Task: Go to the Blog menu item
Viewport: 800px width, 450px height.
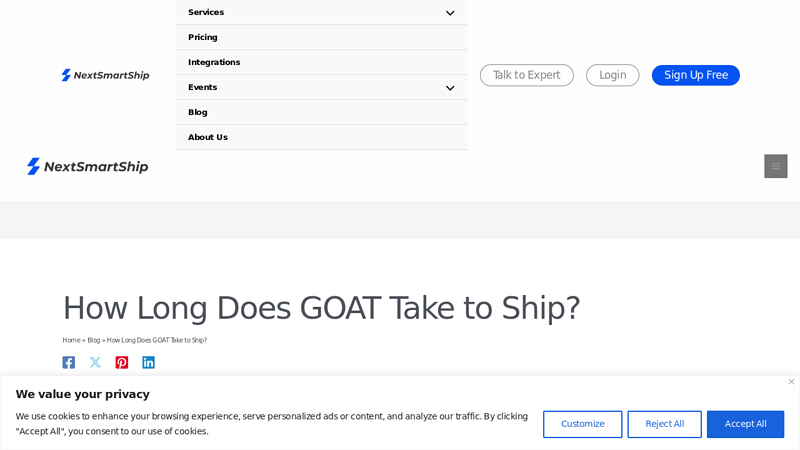Action: click(x=198, y=112)
